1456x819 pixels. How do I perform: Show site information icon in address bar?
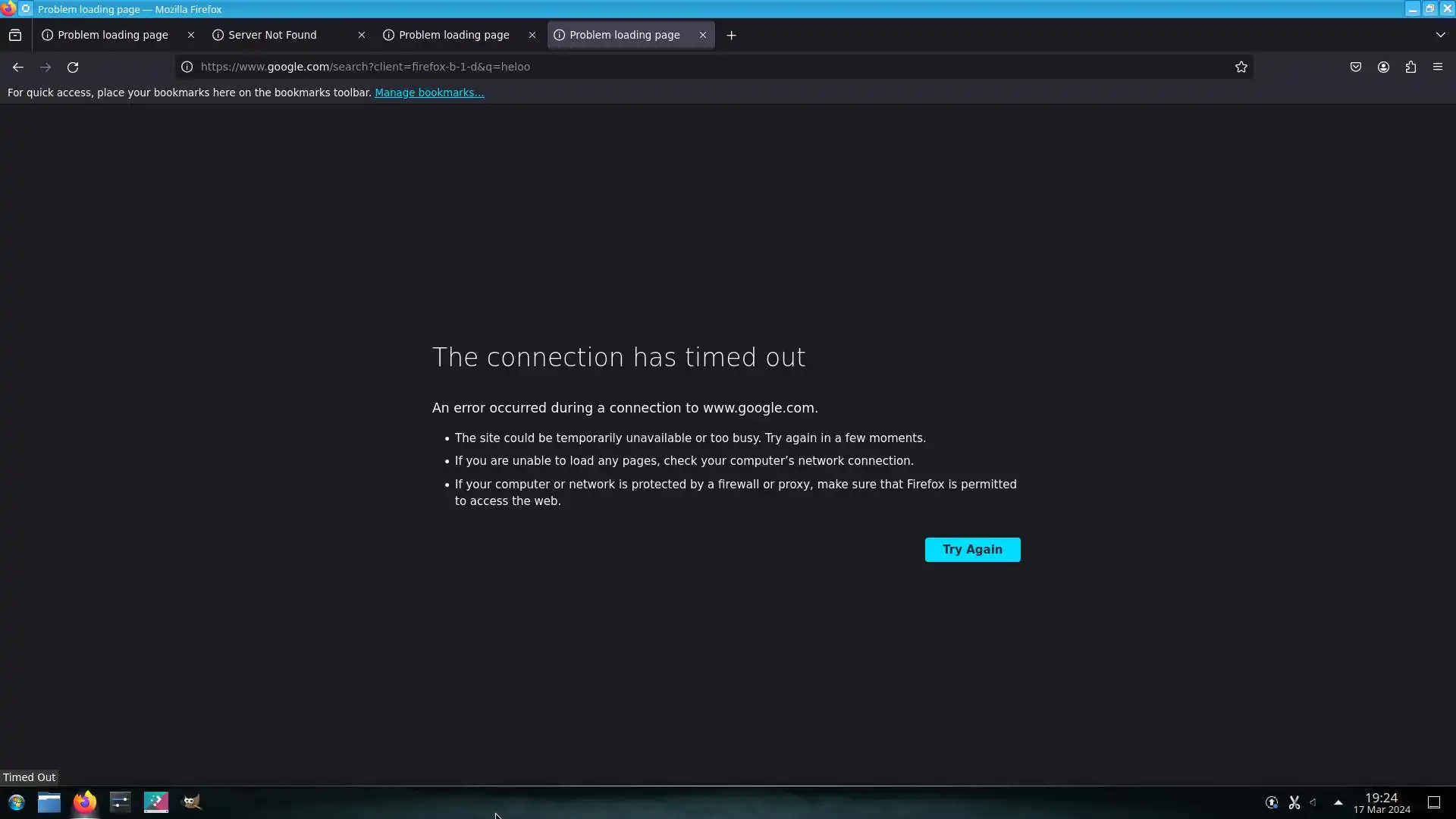[x=187, y=67]
